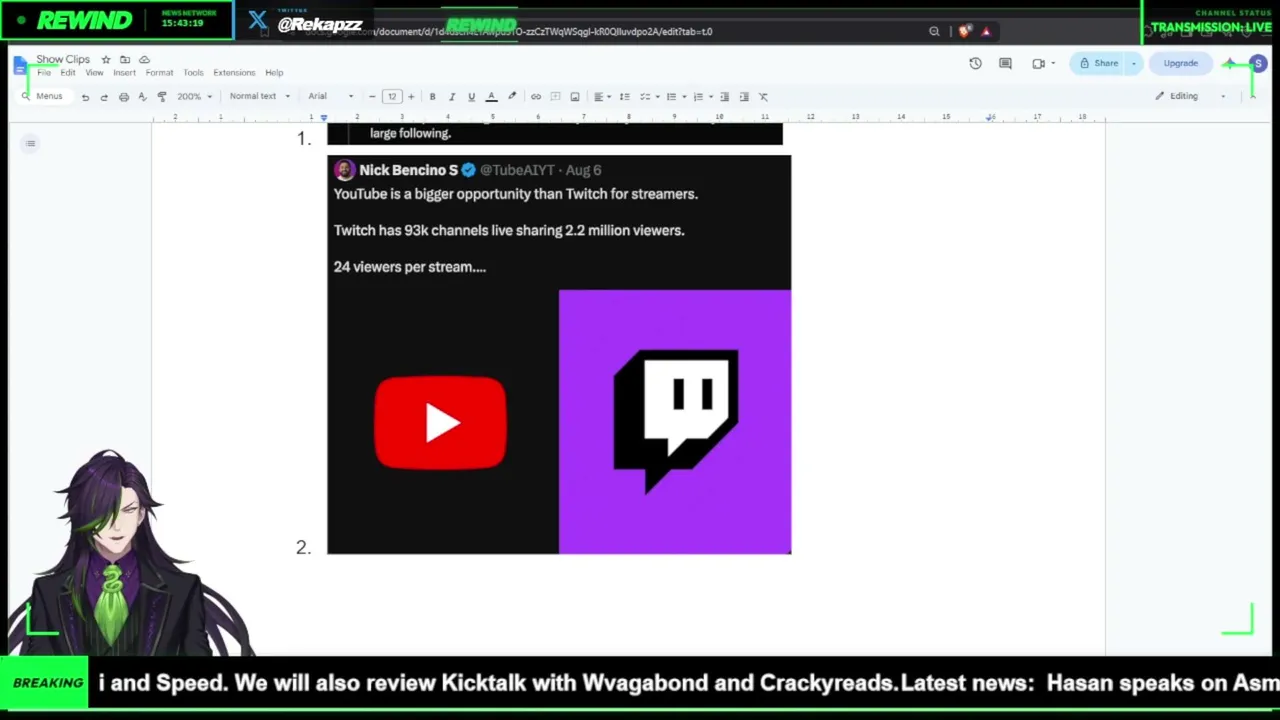Clear text formatting
The height and width of the screenshot is (720, 1280).
(x=763, y=97)
